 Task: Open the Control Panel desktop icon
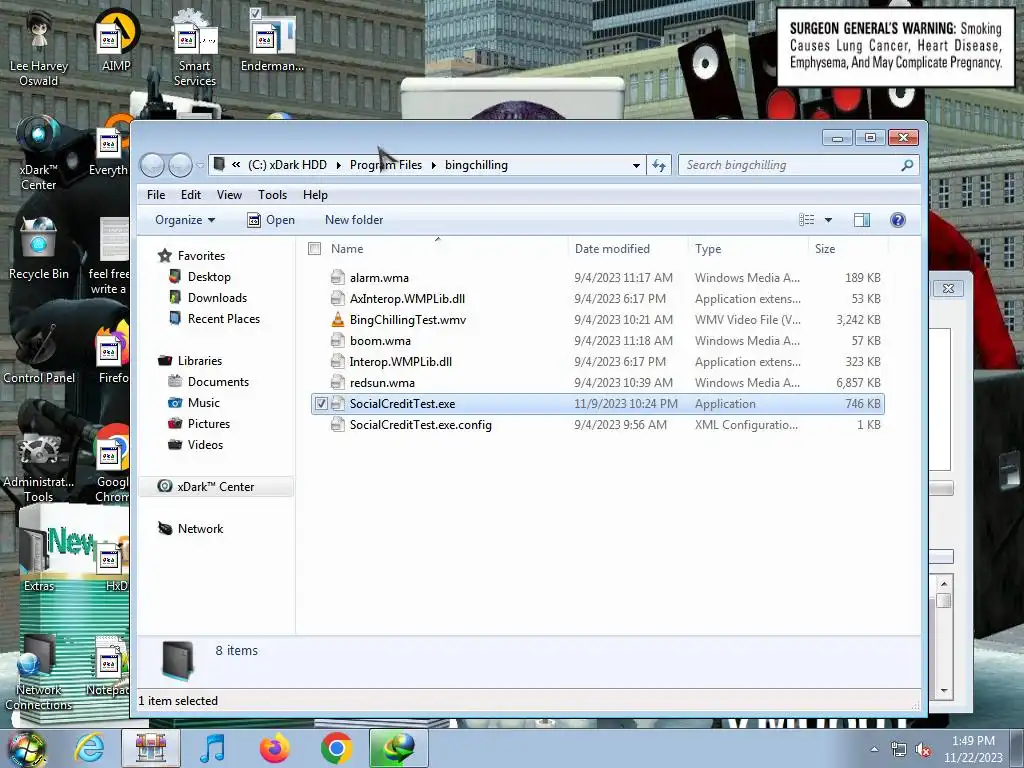coord(39,353)
